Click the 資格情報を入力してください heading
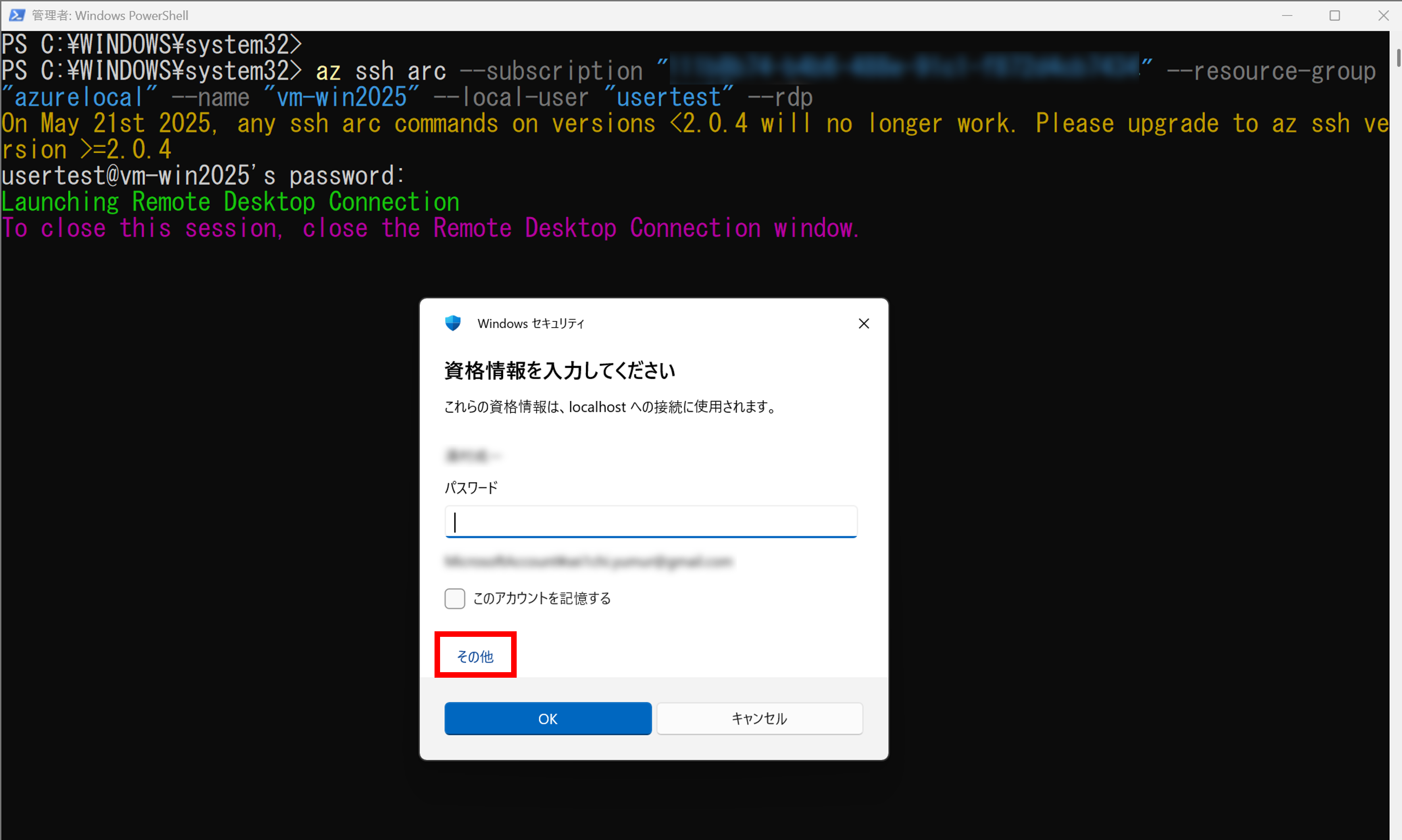Viewport: 1402px width, 840px height. click(560, 370)
